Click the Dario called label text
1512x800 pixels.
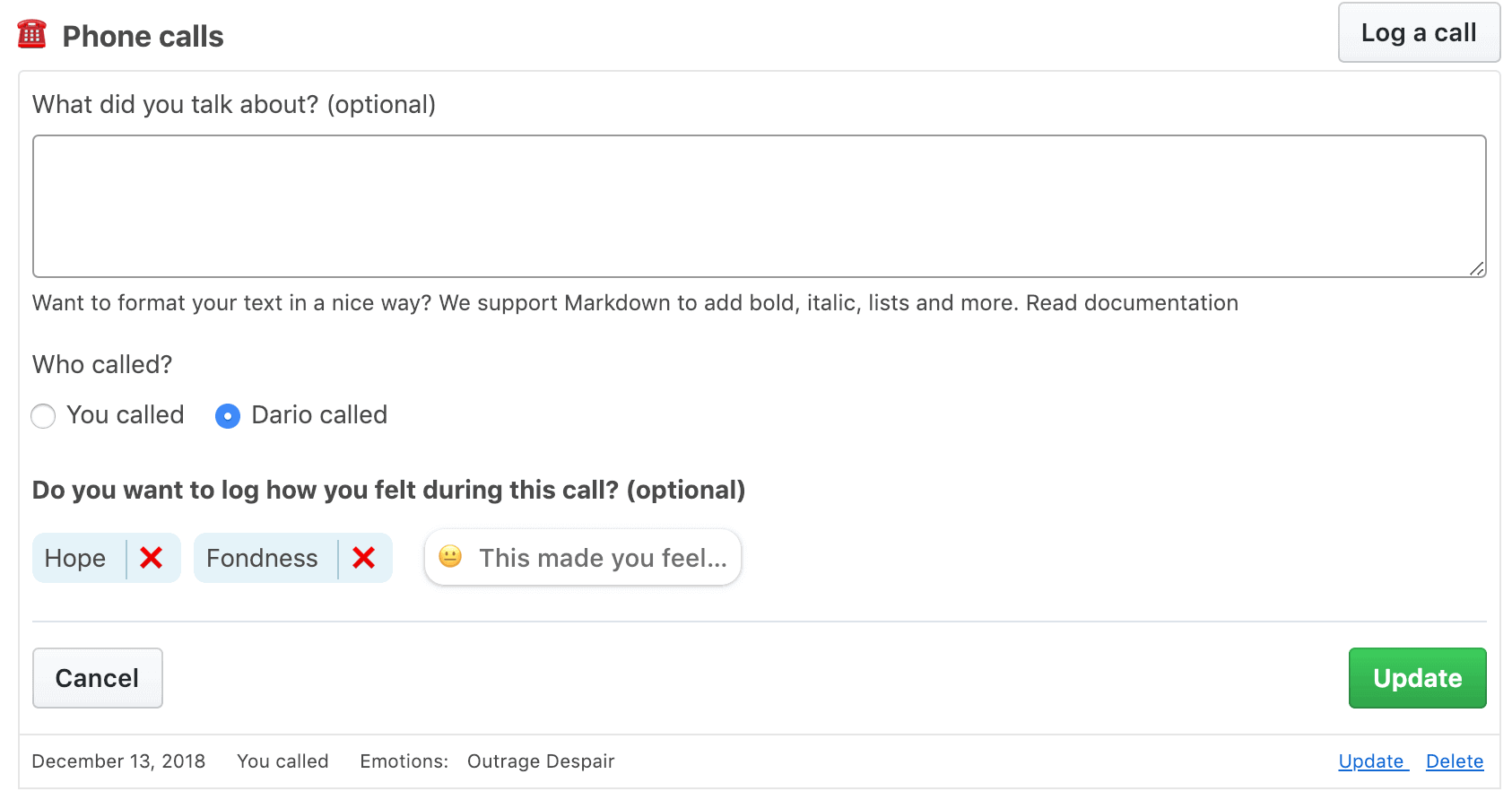(x=319, y=414)
